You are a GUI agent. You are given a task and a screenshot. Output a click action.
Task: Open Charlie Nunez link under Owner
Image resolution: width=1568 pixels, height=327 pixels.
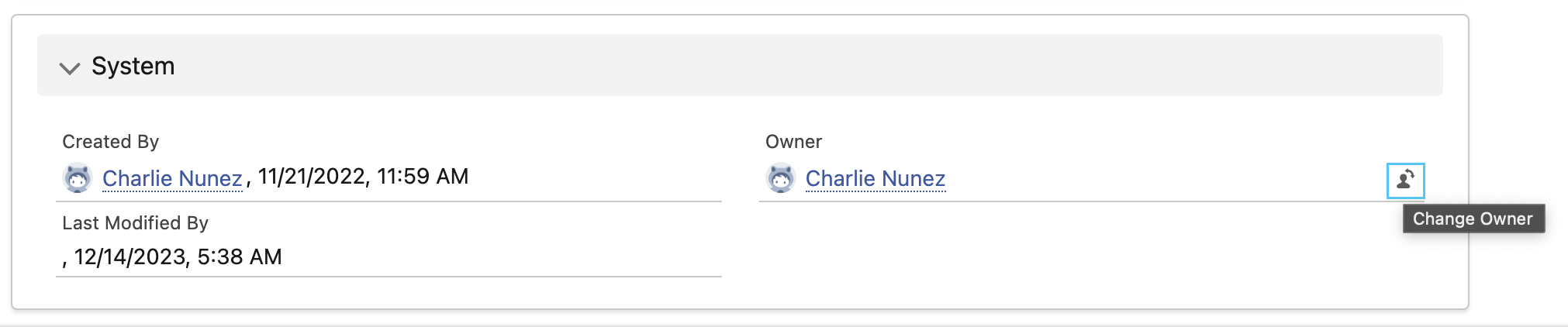(876, 178)
